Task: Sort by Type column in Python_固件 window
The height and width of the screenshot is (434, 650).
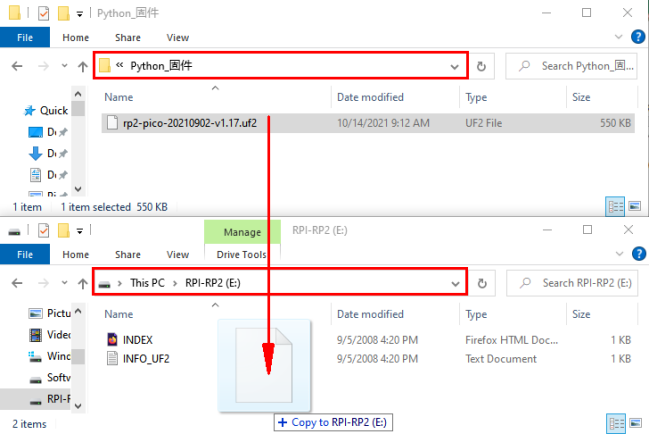Action: click(x=476, y=97)
